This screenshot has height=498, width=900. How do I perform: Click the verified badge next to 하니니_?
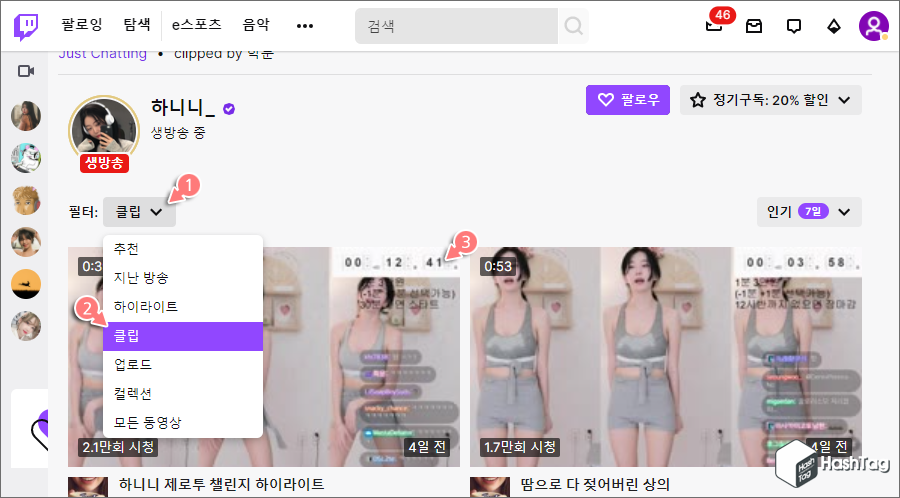tap(229, 109)
